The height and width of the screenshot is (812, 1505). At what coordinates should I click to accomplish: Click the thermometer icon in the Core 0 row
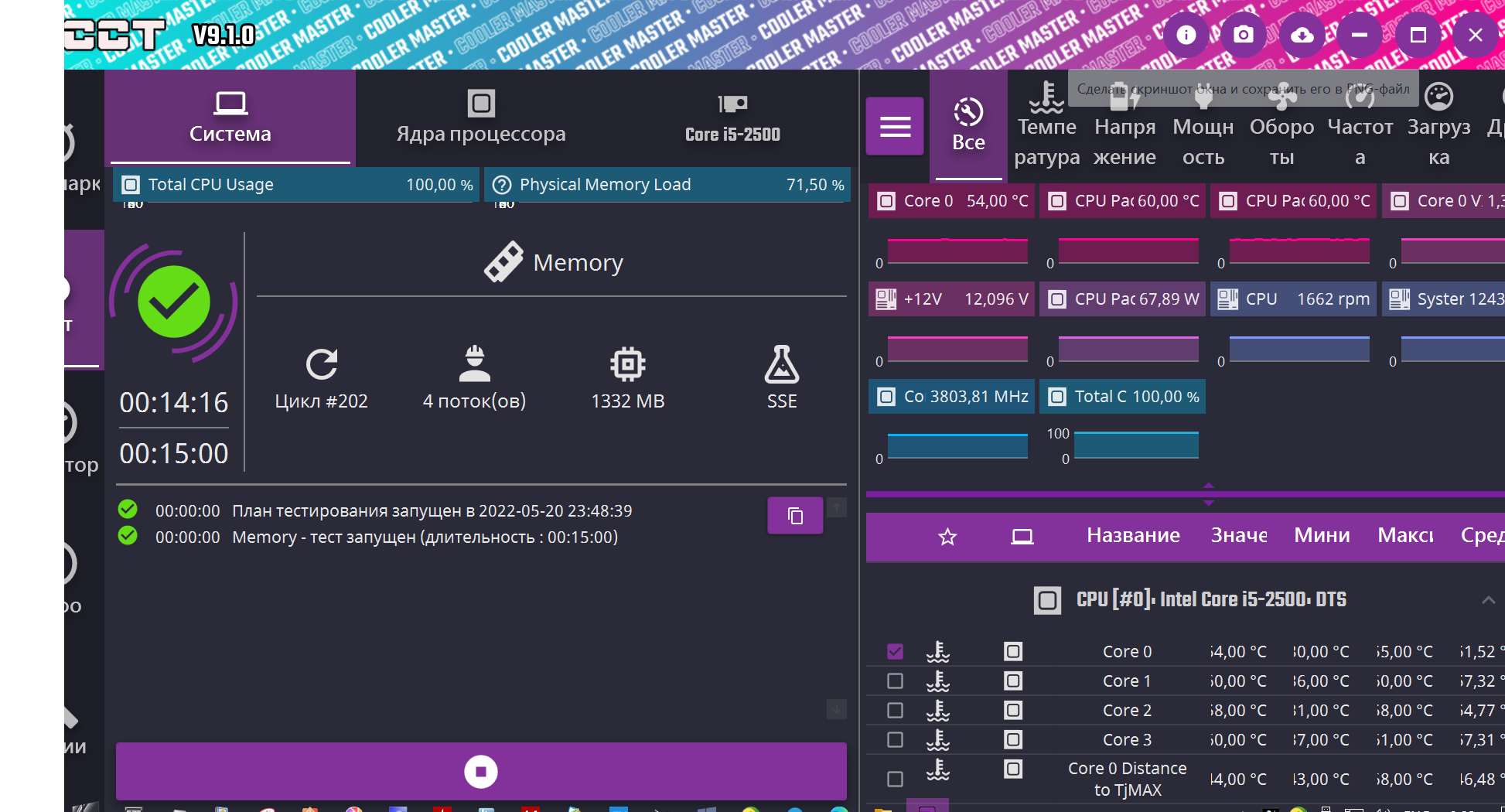tap(938, 652)
